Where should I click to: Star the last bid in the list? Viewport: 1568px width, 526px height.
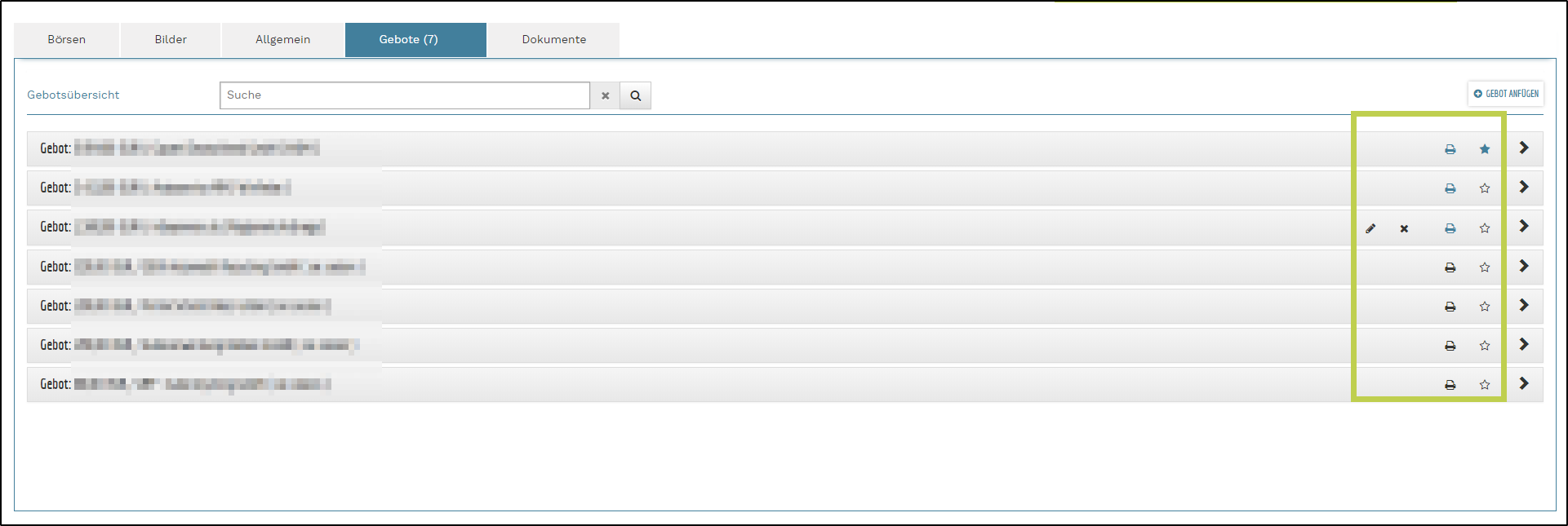point(1485,385)
